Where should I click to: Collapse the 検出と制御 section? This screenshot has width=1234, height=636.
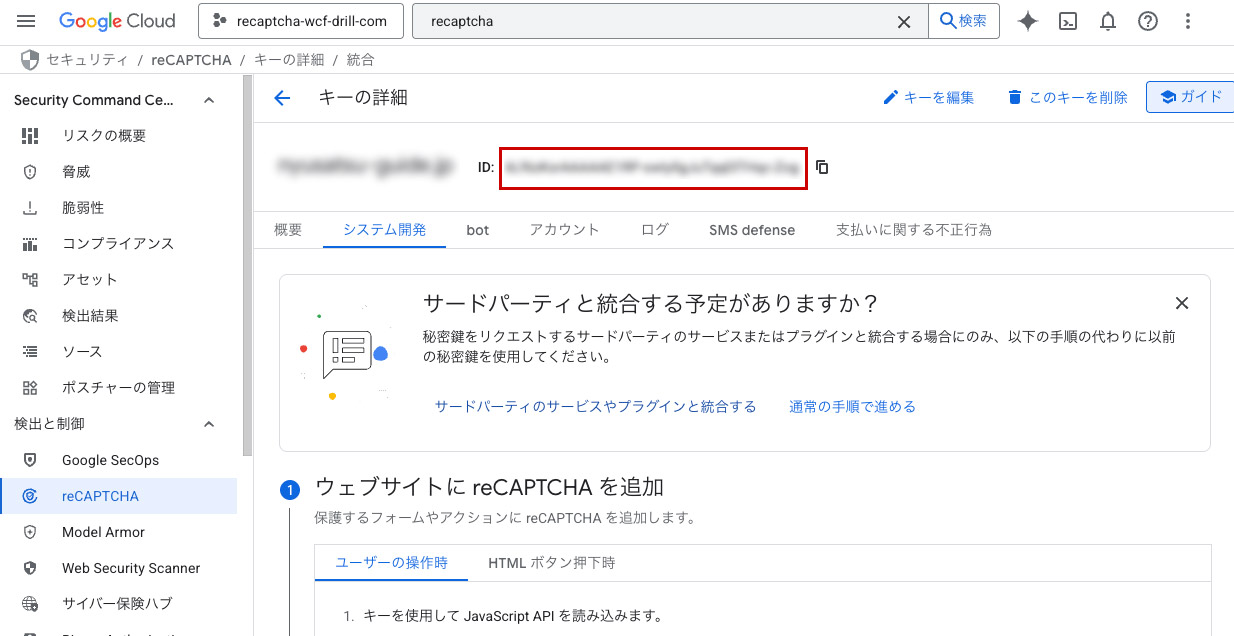[209, 424]
